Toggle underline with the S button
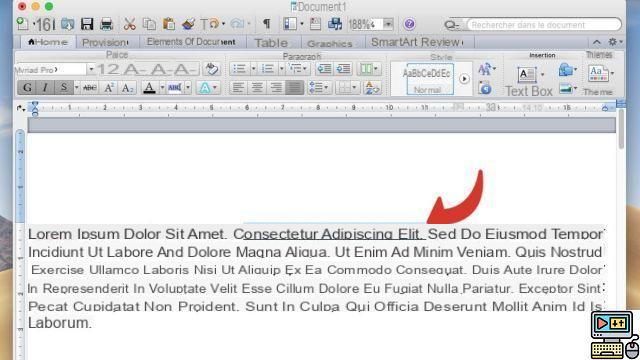 click(64, 87)
